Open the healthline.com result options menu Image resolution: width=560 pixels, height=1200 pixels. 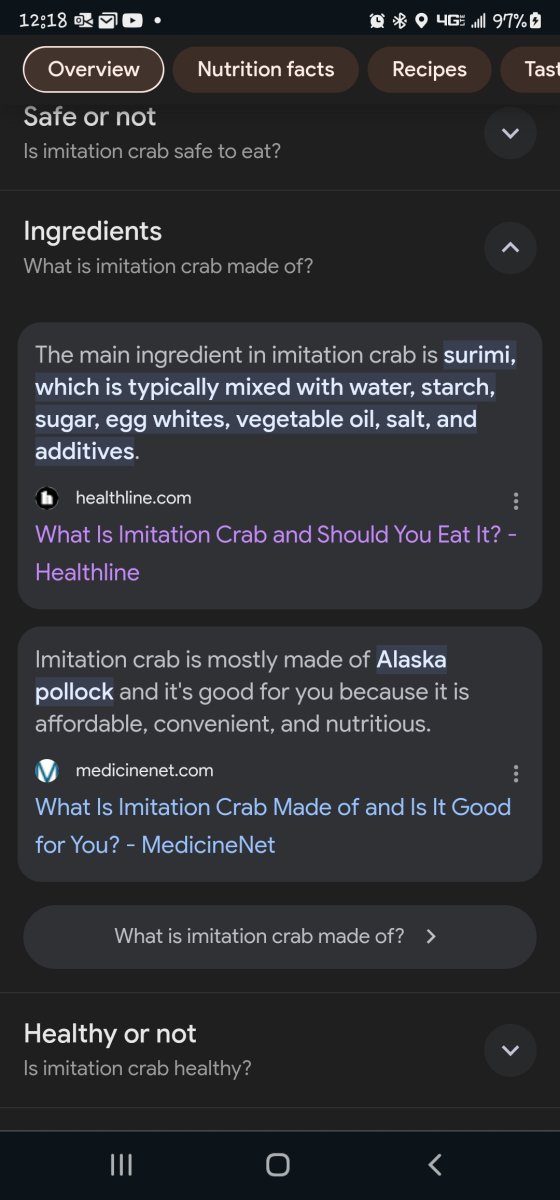(515, 501)
